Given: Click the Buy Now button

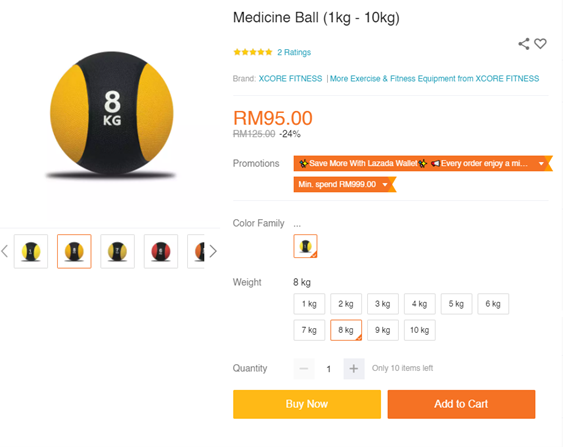Looking at the screenshot, I should 307,404.
